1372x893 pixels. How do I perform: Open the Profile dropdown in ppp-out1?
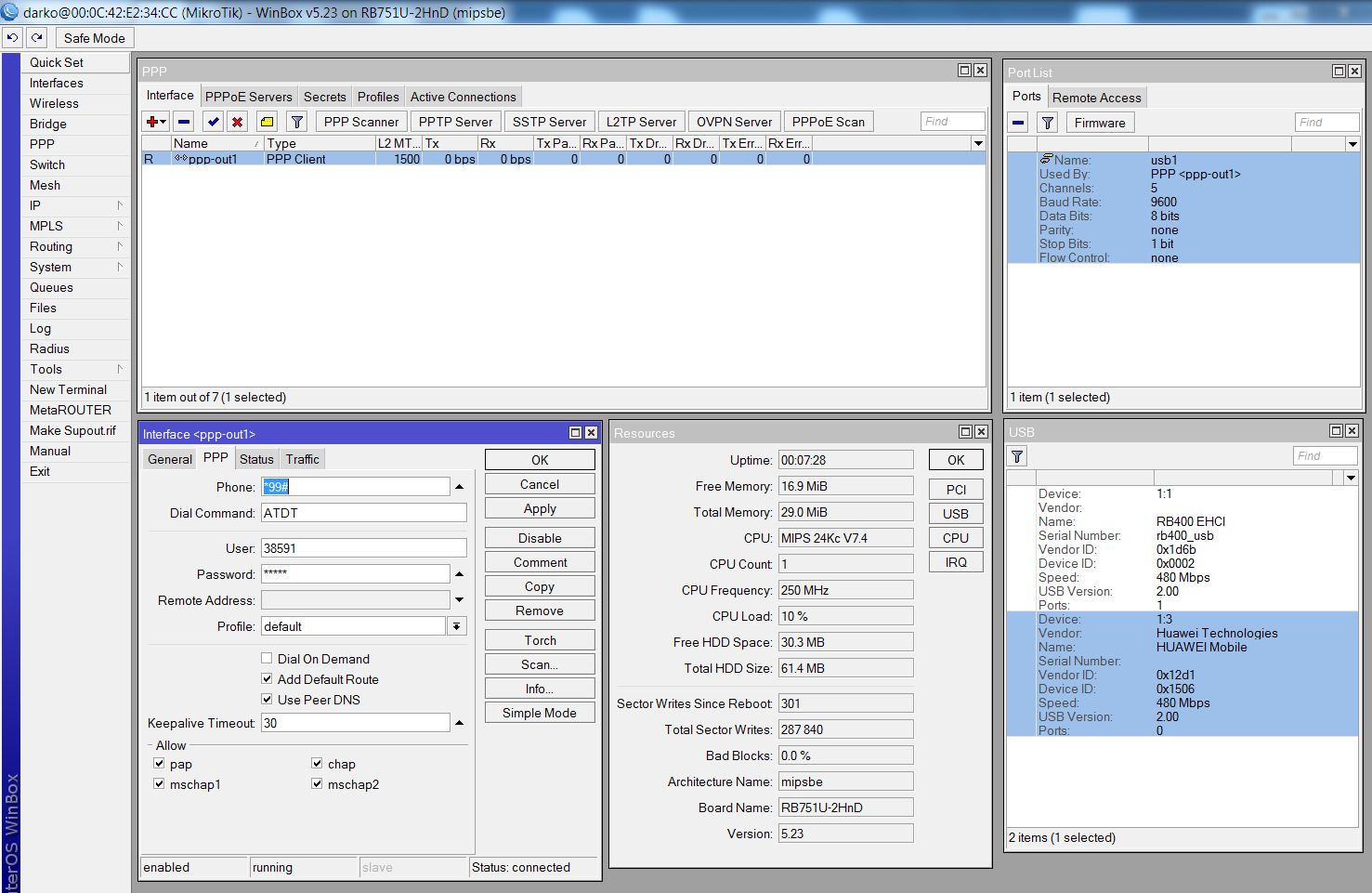[455, 625]
